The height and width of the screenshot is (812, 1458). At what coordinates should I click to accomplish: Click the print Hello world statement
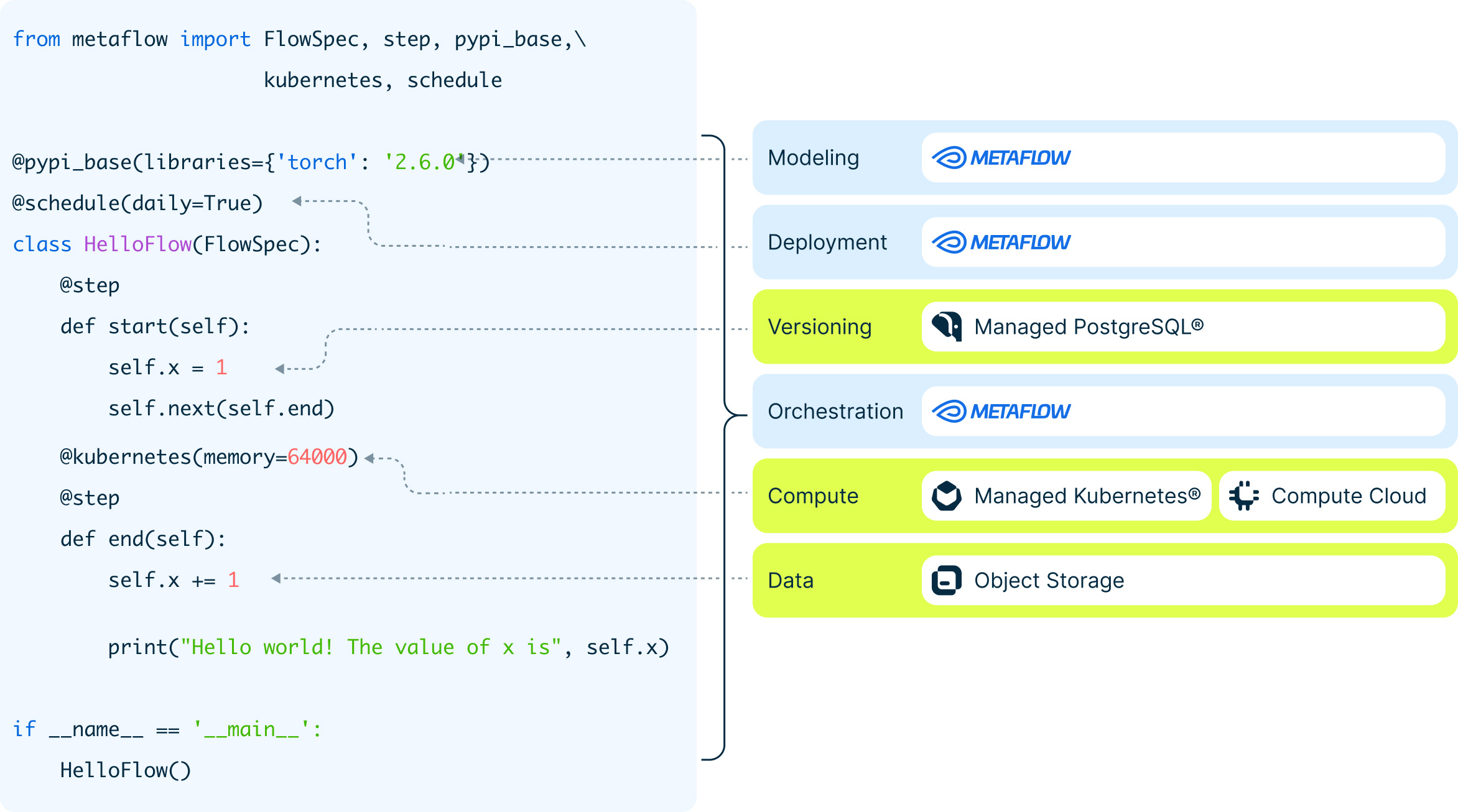click(x=389, y=648)
